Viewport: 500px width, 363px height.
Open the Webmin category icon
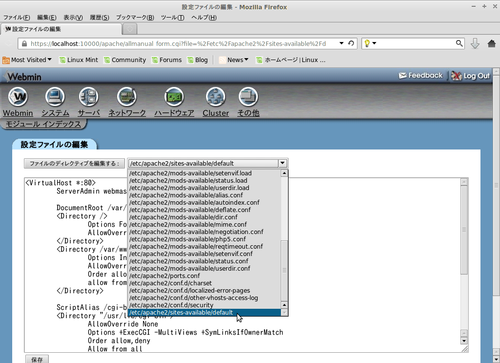click(x=18, y=97)
